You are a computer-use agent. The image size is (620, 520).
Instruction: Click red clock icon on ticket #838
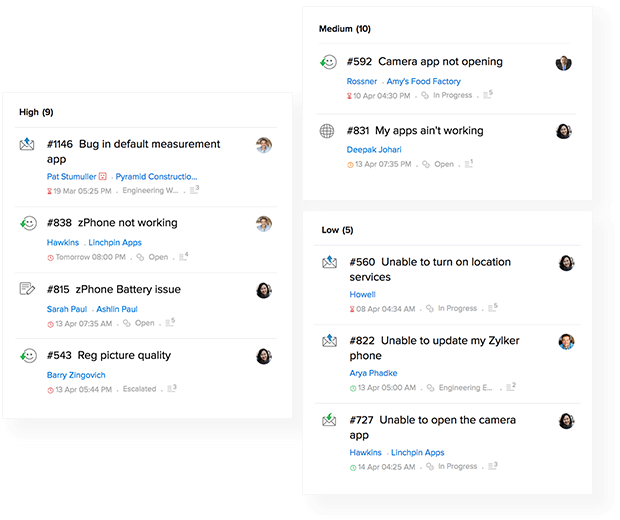point(51,258)
